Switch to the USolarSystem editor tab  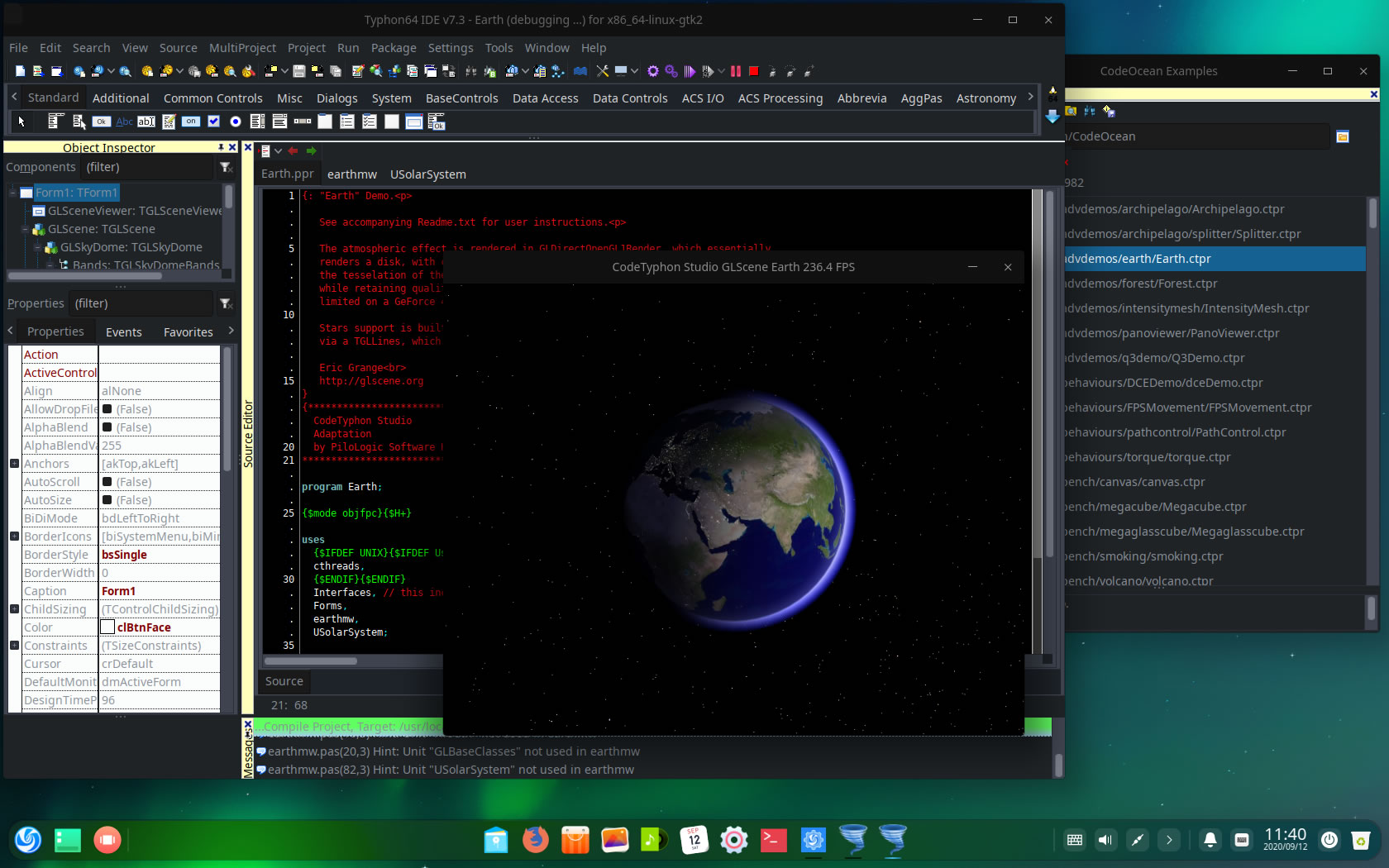pyautogui.click(x=428, y=174)
